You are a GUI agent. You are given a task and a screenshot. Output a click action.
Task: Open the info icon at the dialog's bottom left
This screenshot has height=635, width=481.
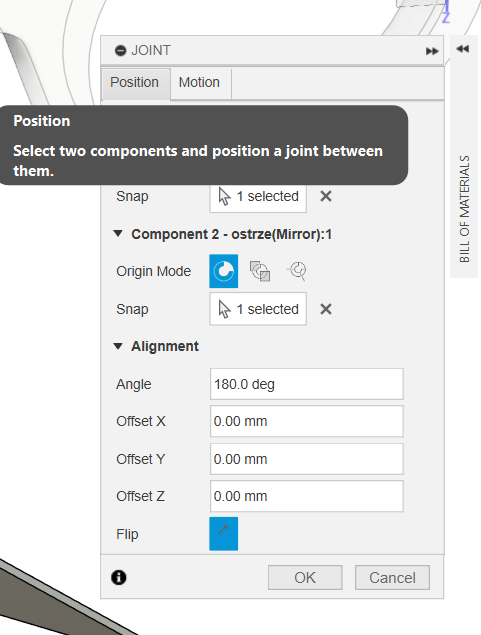tap(119, 577)
